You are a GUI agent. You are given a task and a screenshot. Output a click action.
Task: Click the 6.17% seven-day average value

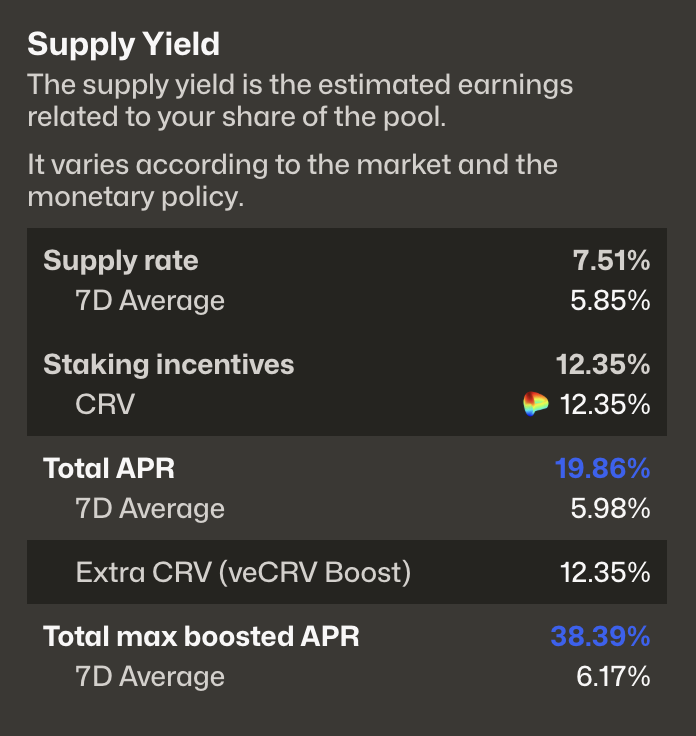(613, 676)
